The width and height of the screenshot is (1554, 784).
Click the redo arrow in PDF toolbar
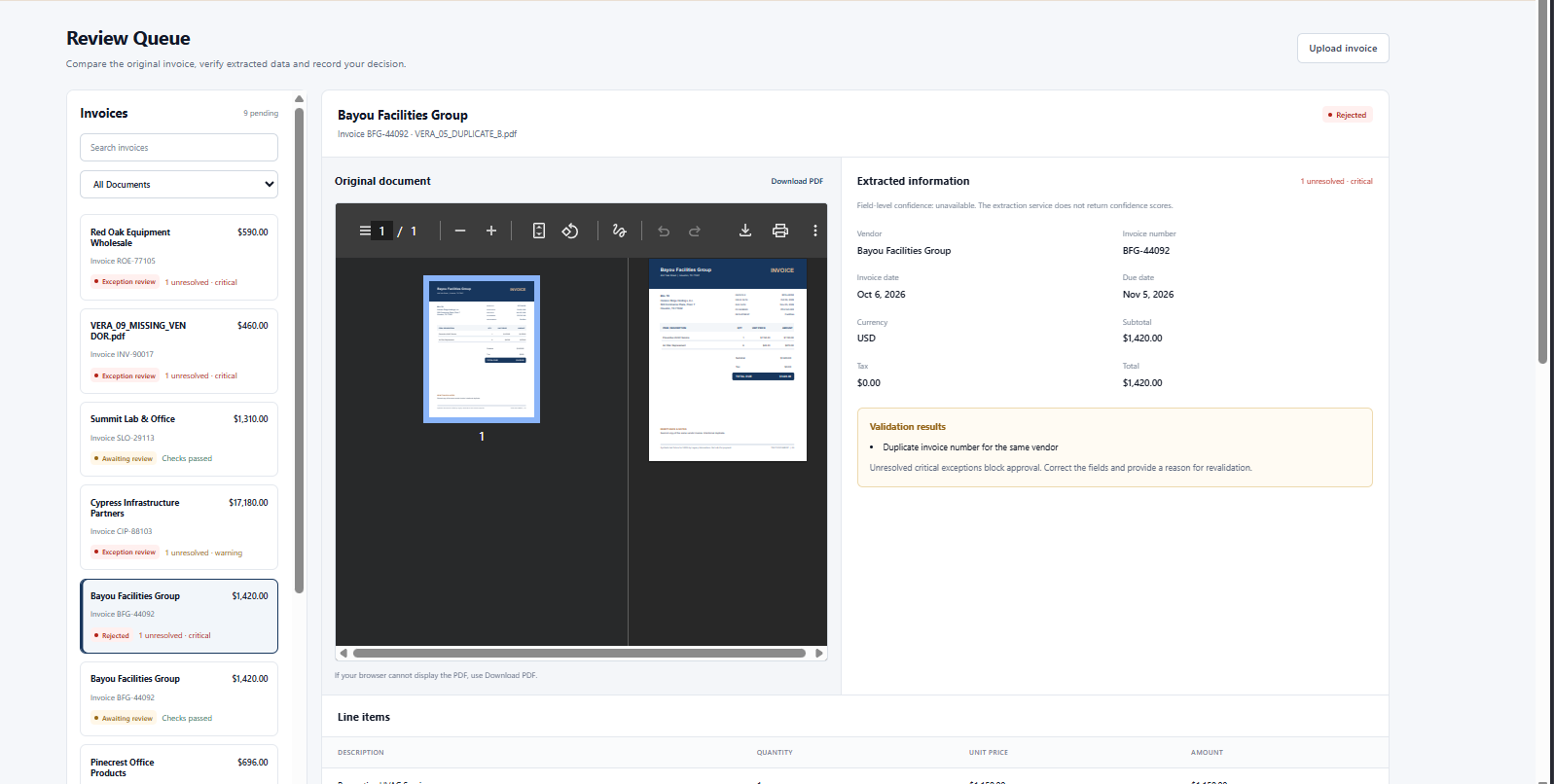[695, 231]
